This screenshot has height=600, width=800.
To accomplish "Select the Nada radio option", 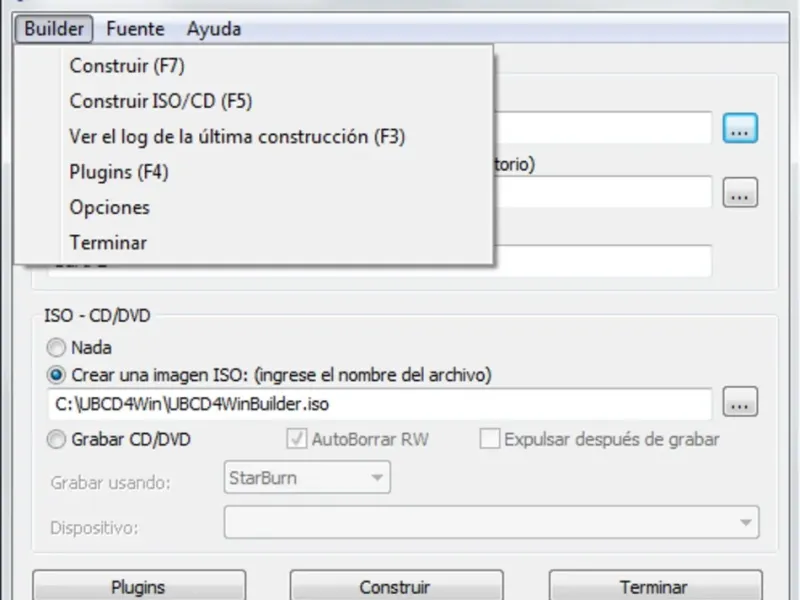I will 55,348.
